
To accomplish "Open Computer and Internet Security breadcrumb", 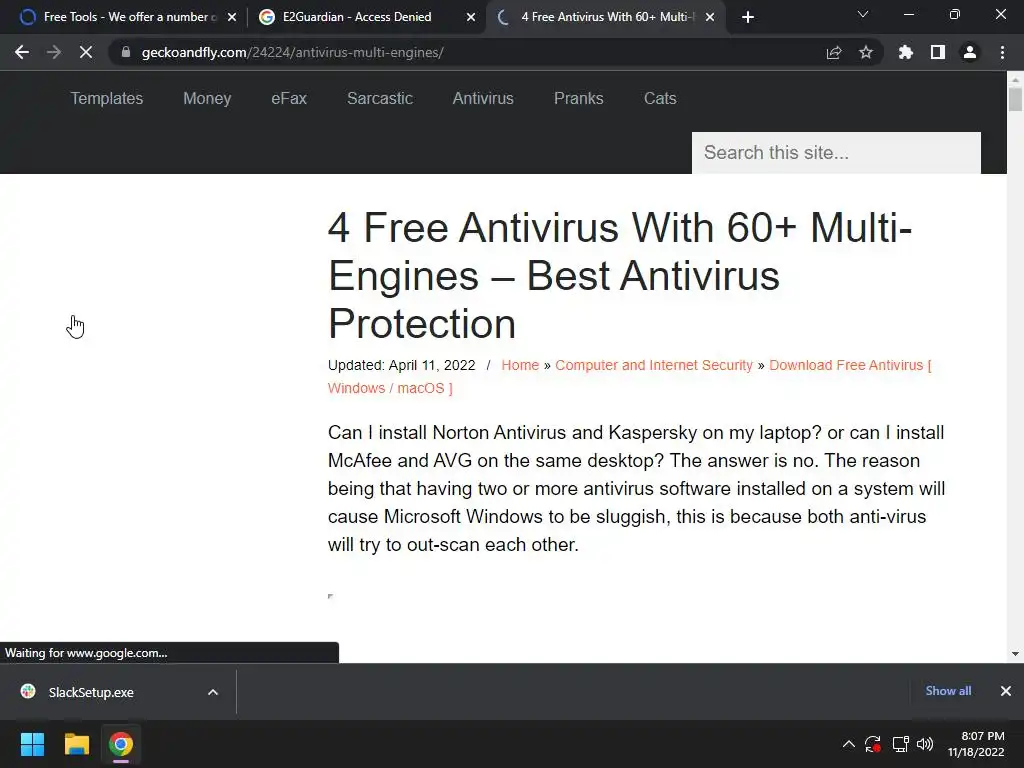I will 654,365.
